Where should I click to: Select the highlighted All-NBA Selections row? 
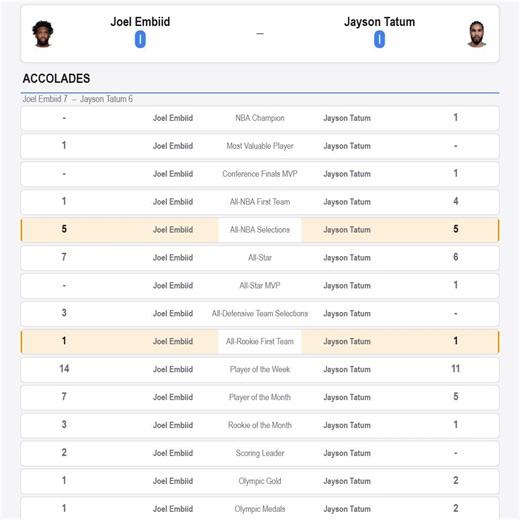click(x=260, y=230)
